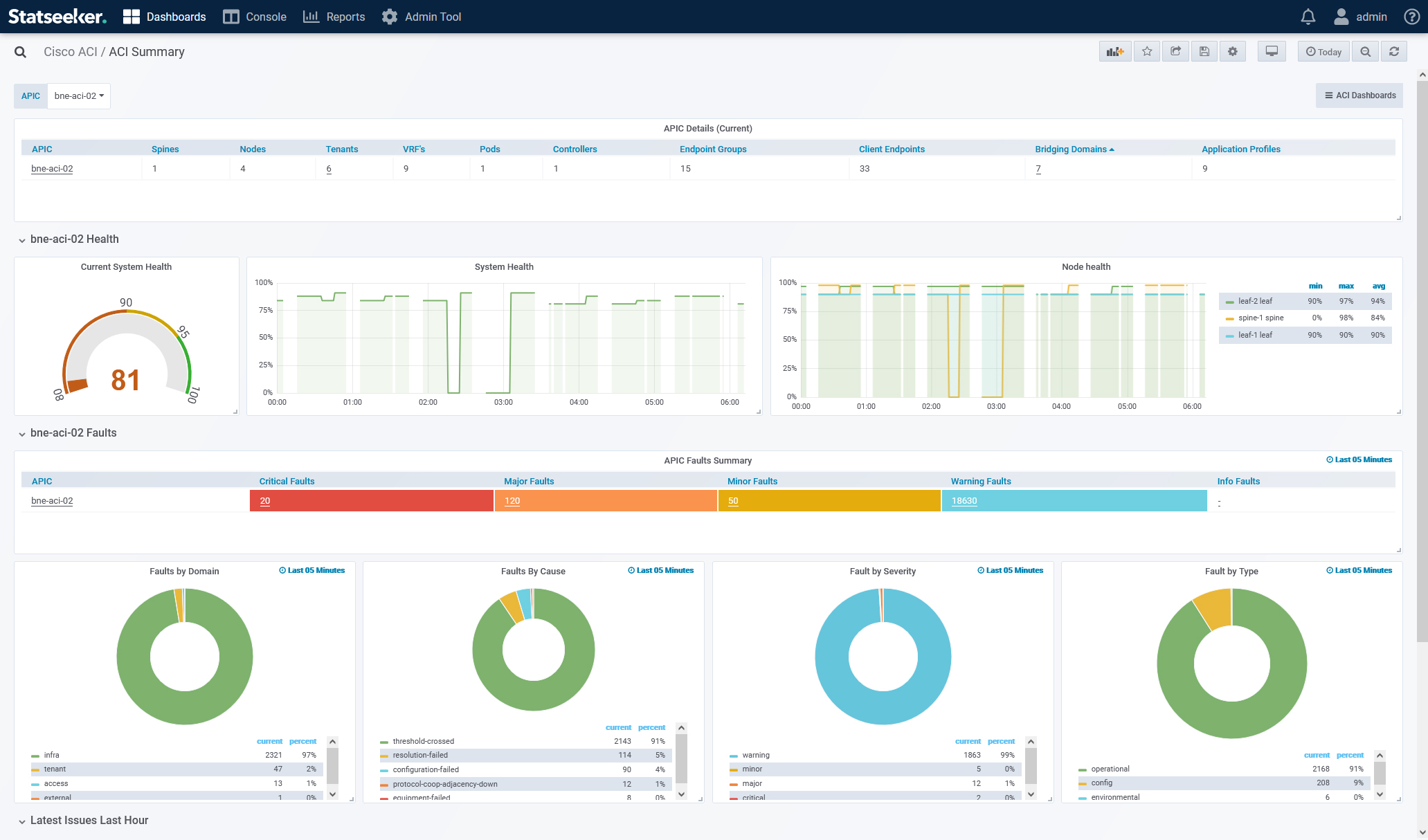This screenshot has height=840, width=1428.
Task: Toggle operational series in Fault by Type legend
Action: pos(1110,769)
